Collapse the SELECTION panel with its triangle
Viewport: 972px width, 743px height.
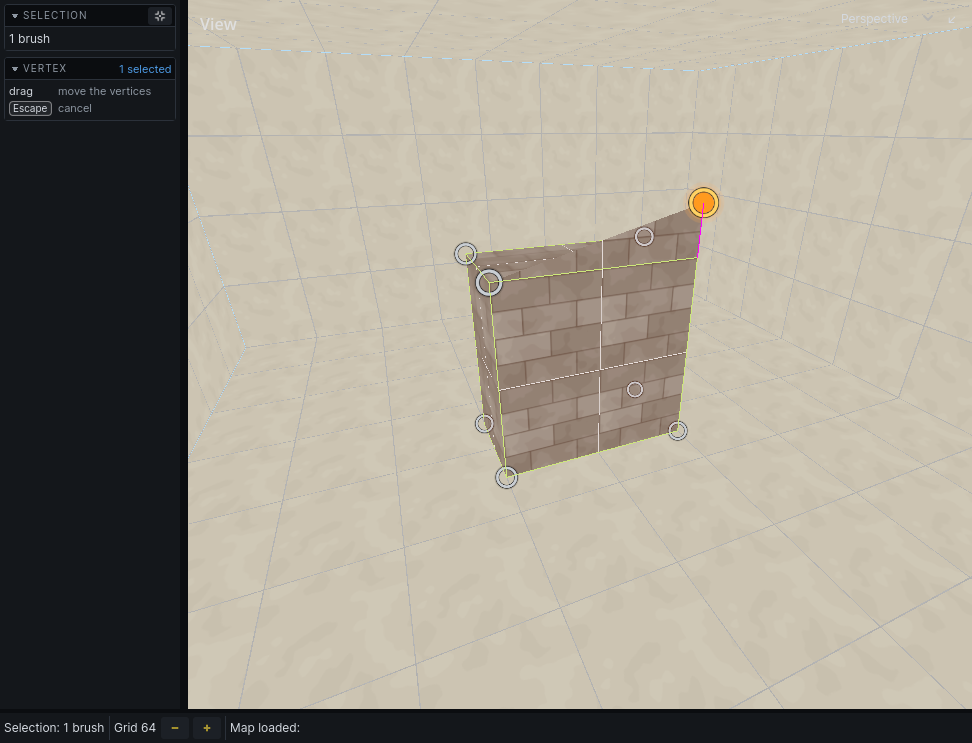[x=15, y=15]
